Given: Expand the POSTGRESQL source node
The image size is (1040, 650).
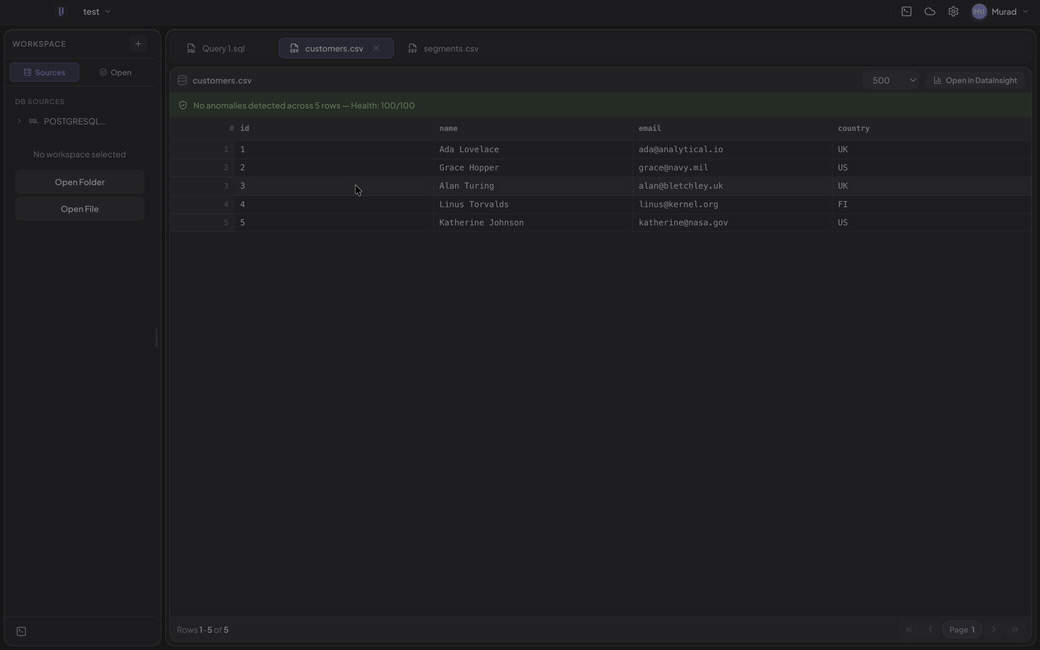Looking at the screenshot, I should (19, 121).
